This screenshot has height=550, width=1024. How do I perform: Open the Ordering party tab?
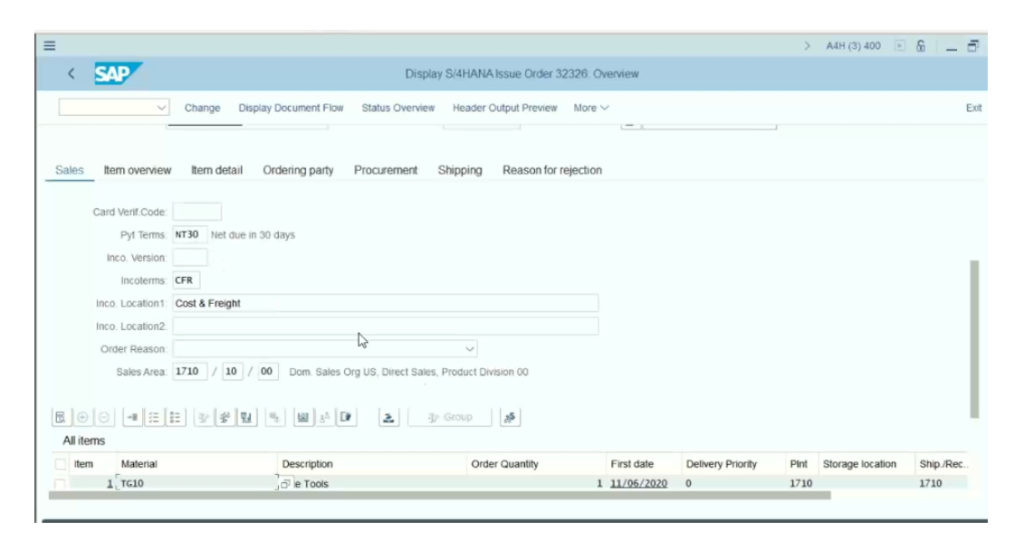(x=298, y=170)
